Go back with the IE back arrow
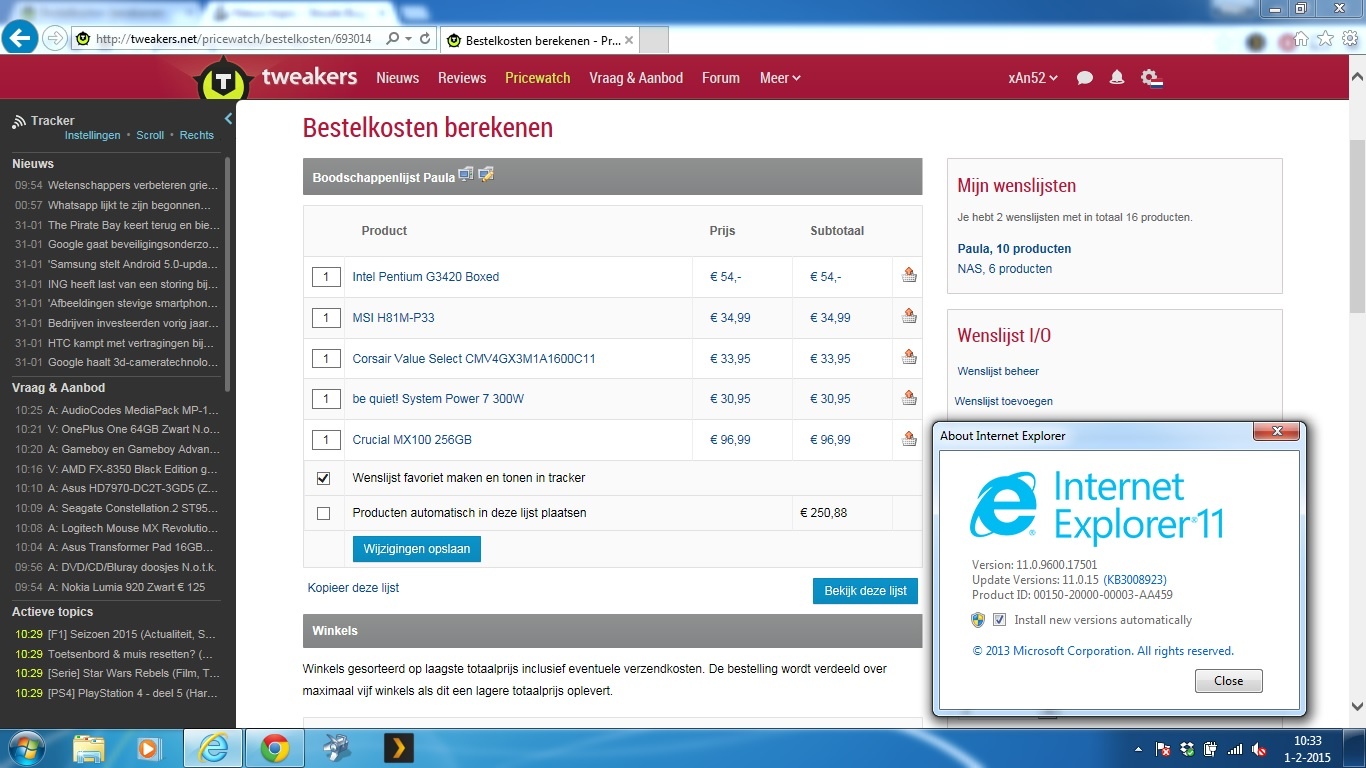 (x=21, y=38)
